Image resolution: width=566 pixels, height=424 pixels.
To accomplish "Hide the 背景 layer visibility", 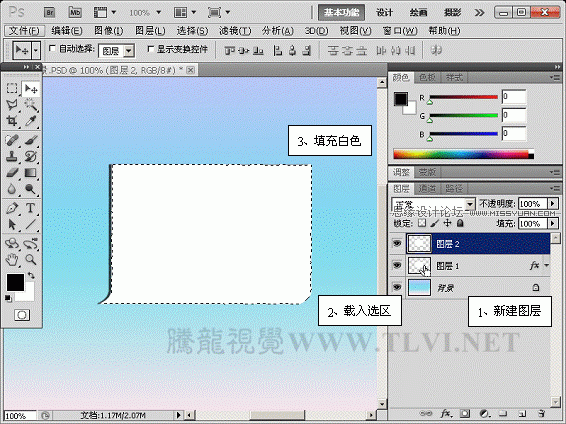I will [397, 287].
